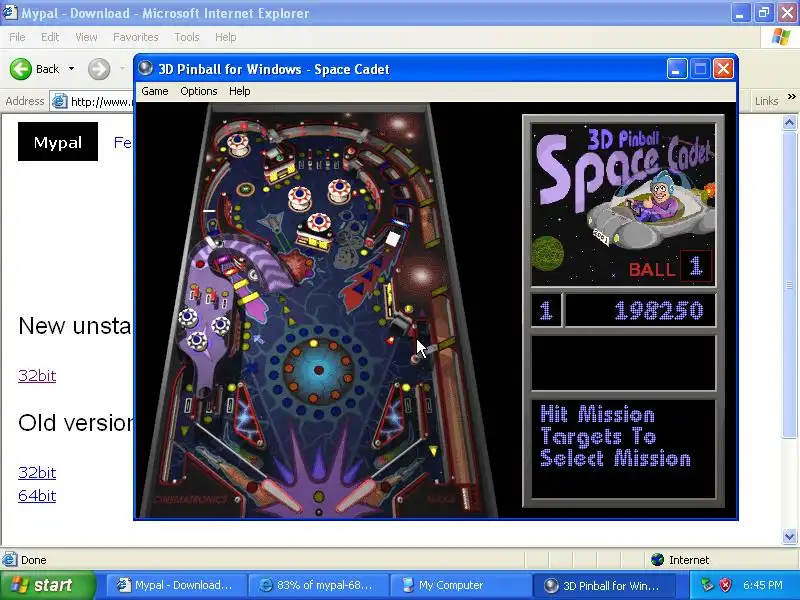The height and width of the screenshot is (600, 800).
Task: Click the top-left bumper on the pinball table
Action: [x=238, y=143]
